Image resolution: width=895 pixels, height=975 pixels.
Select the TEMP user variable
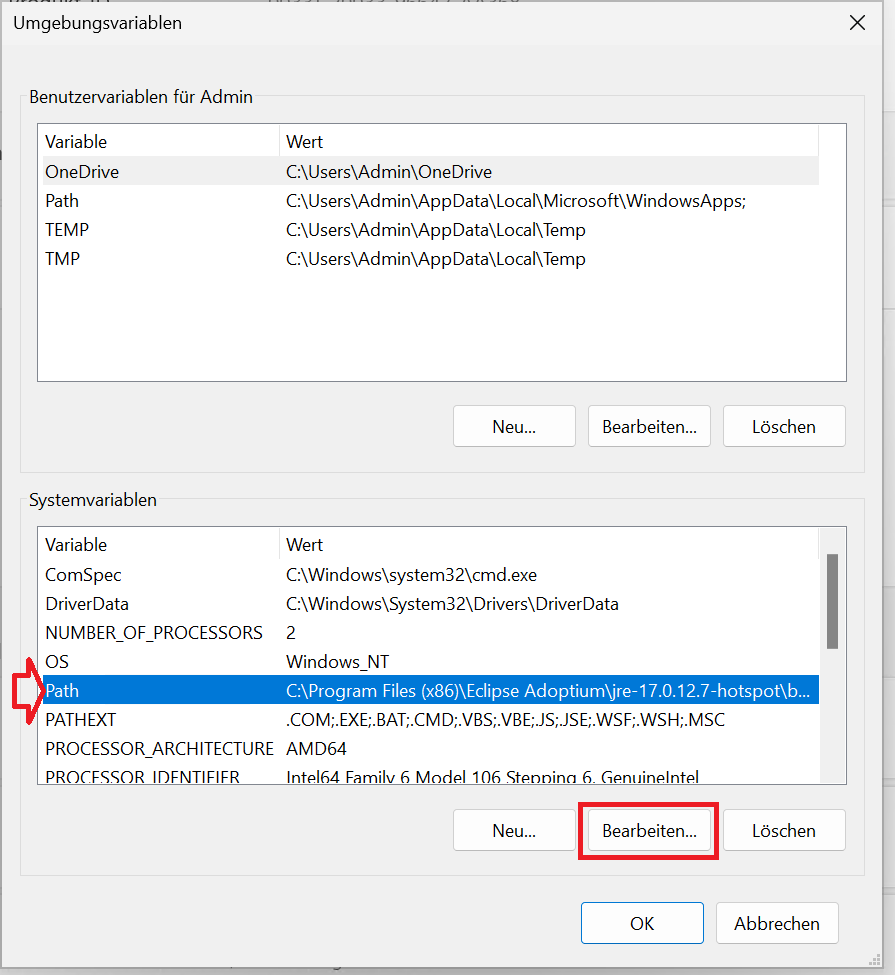click(x=429, y=230)
